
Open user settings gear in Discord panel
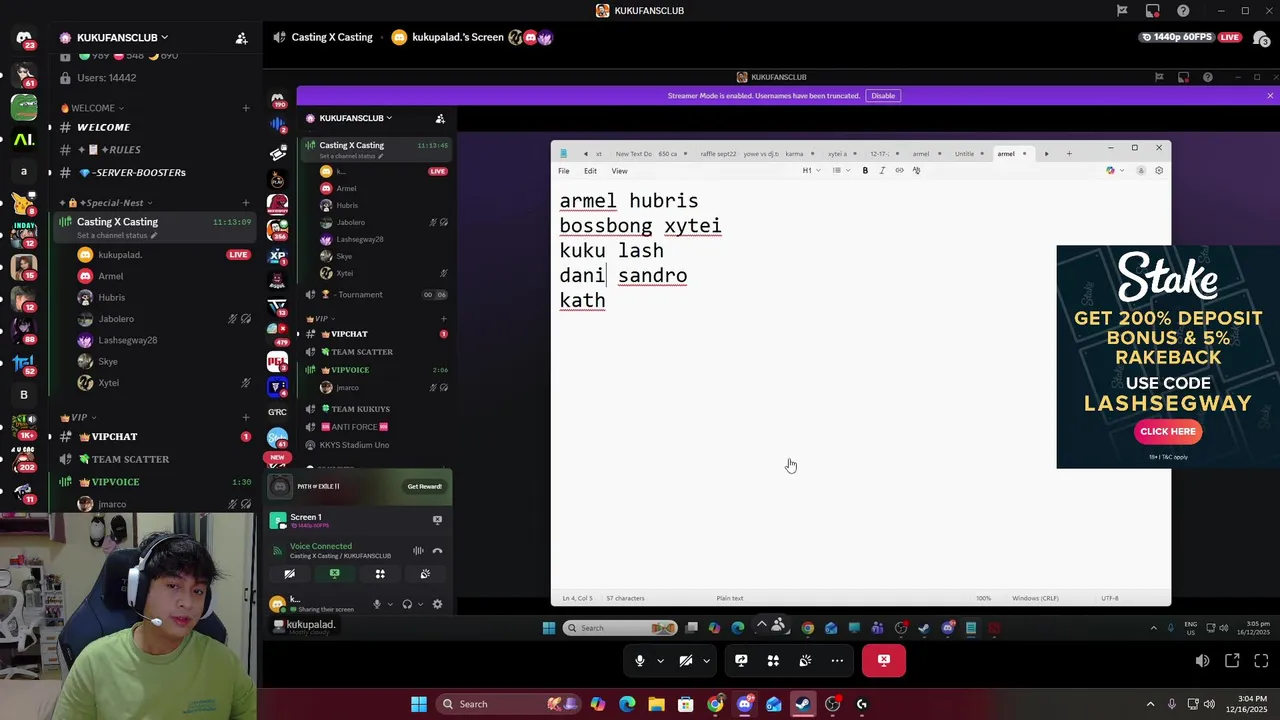tap(437, 605)
